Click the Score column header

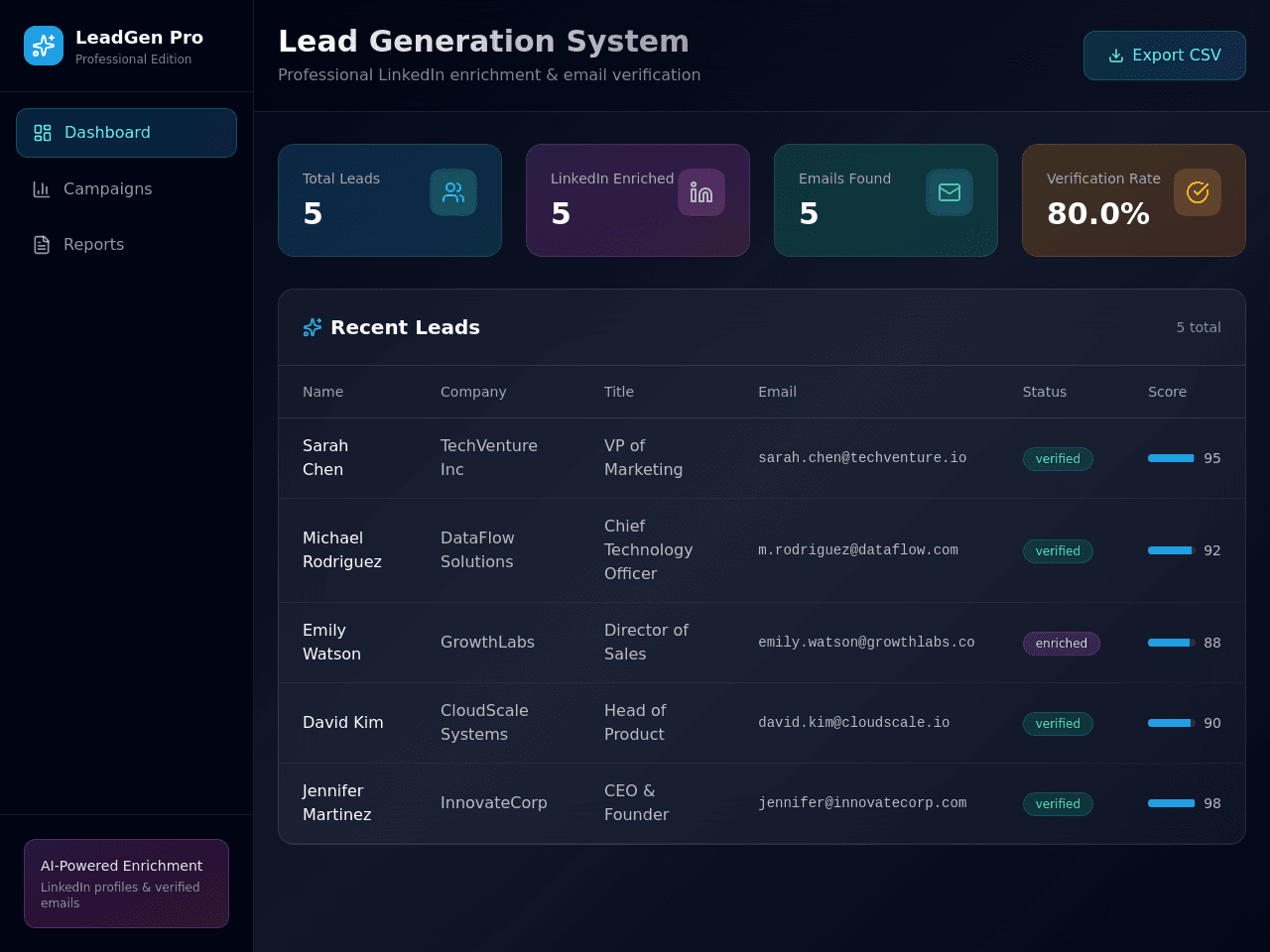pyautogui.click(x=1167, y=392)
